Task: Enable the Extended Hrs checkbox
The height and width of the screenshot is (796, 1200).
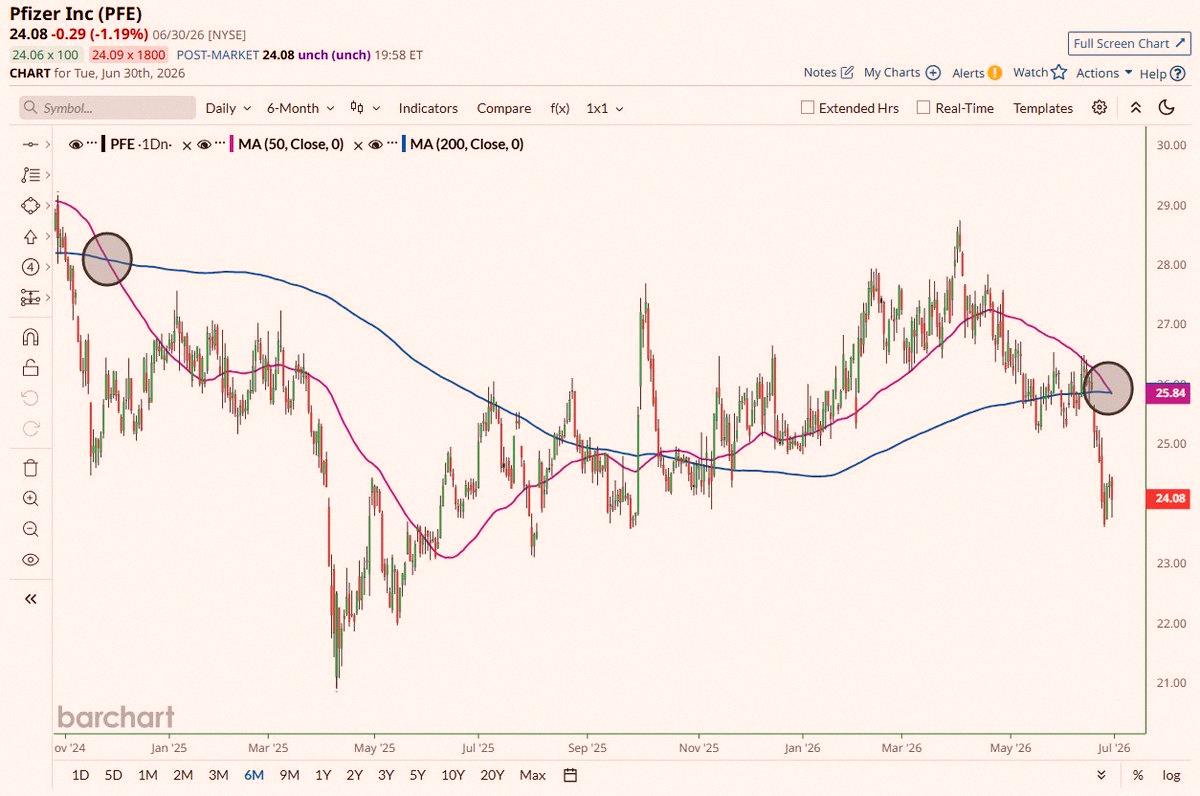Action: click(x=807, y=108)
